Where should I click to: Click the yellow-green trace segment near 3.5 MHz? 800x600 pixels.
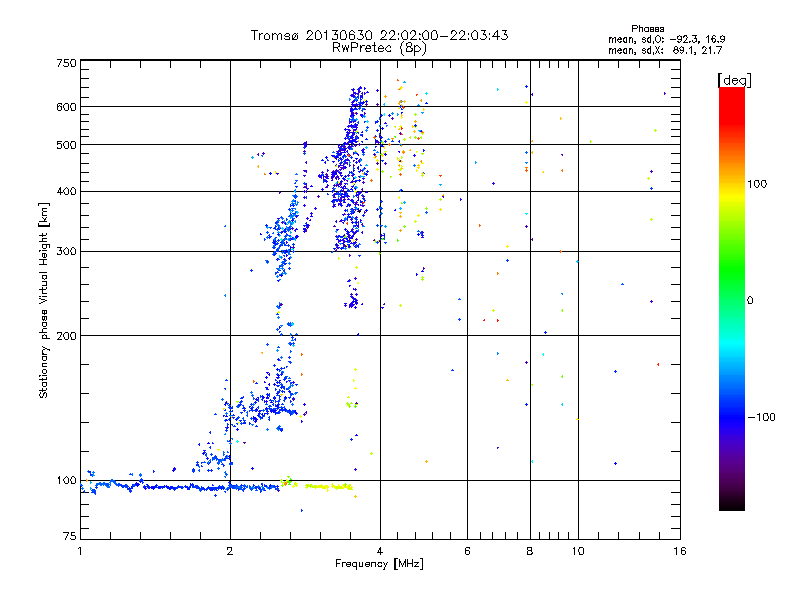329,487
